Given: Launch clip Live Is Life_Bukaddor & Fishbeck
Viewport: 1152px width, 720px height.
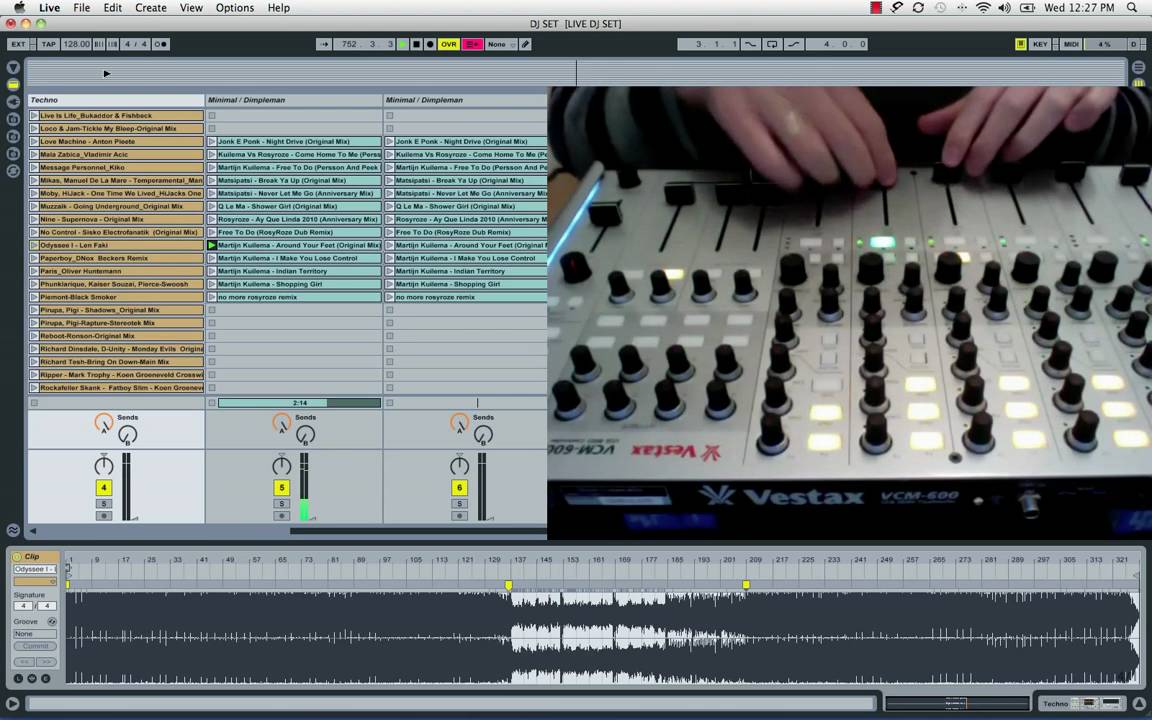Looking at the screenshot, I should pos(34,115).
